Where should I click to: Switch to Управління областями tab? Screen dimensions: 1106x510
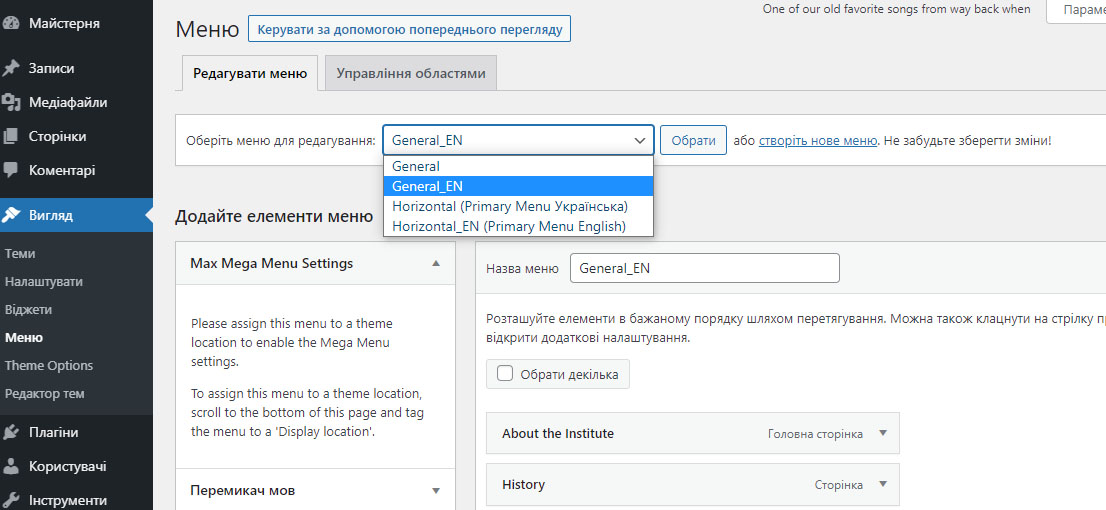[411, 73]
